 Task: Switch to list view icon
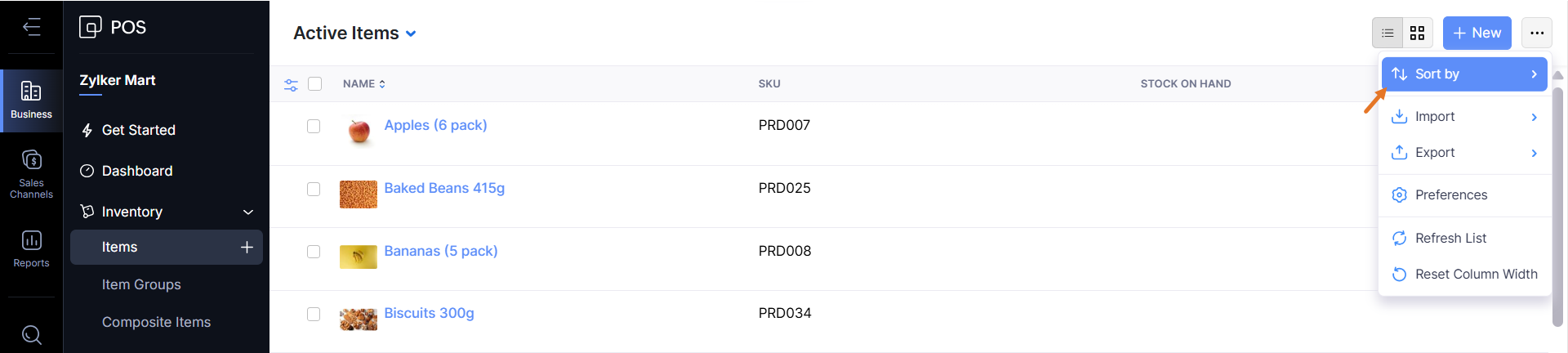tap(1387, 34)
